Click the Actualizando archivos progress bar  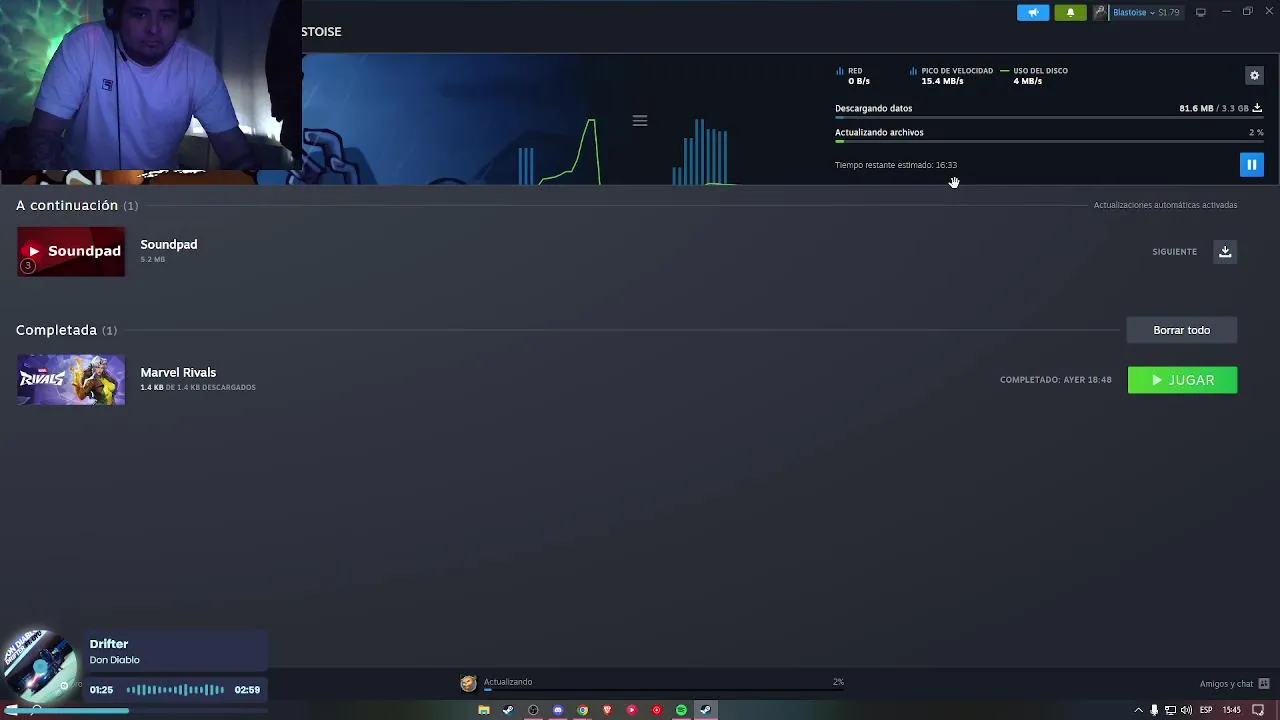point(1049,142)
